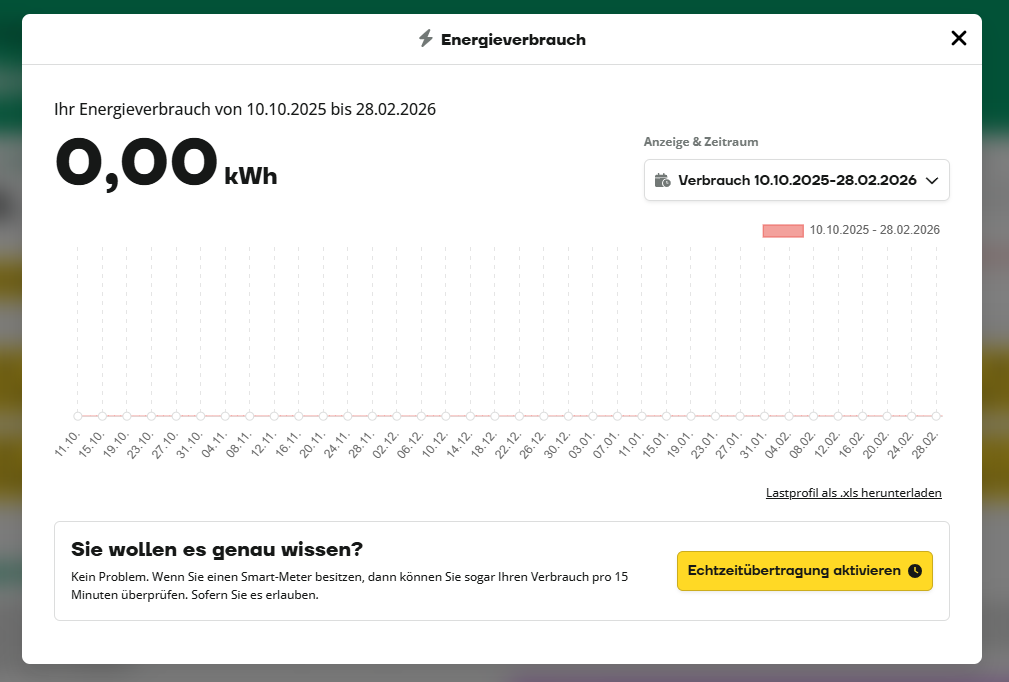The height and width of the screenshot is (682, 1009).
Task: Click the legend label 10.10.2025 - 28.02.2026
Action: pos(875,230)
